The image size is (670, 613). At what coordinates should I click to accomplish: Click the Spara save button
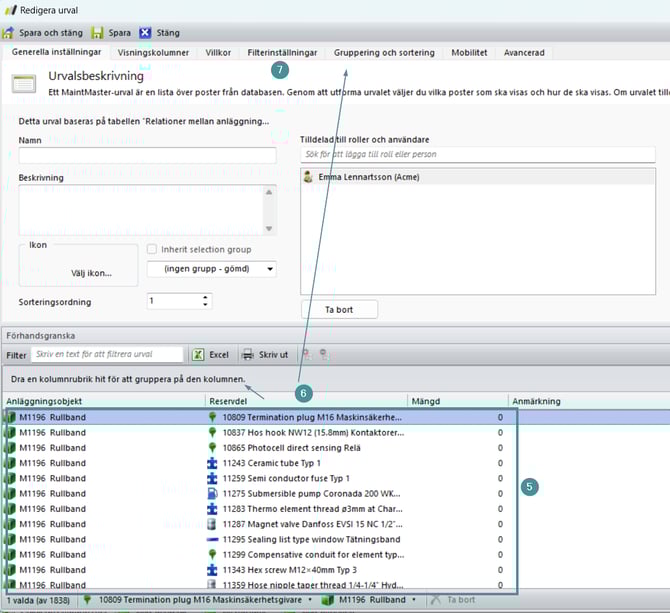(x=111, y=33)
